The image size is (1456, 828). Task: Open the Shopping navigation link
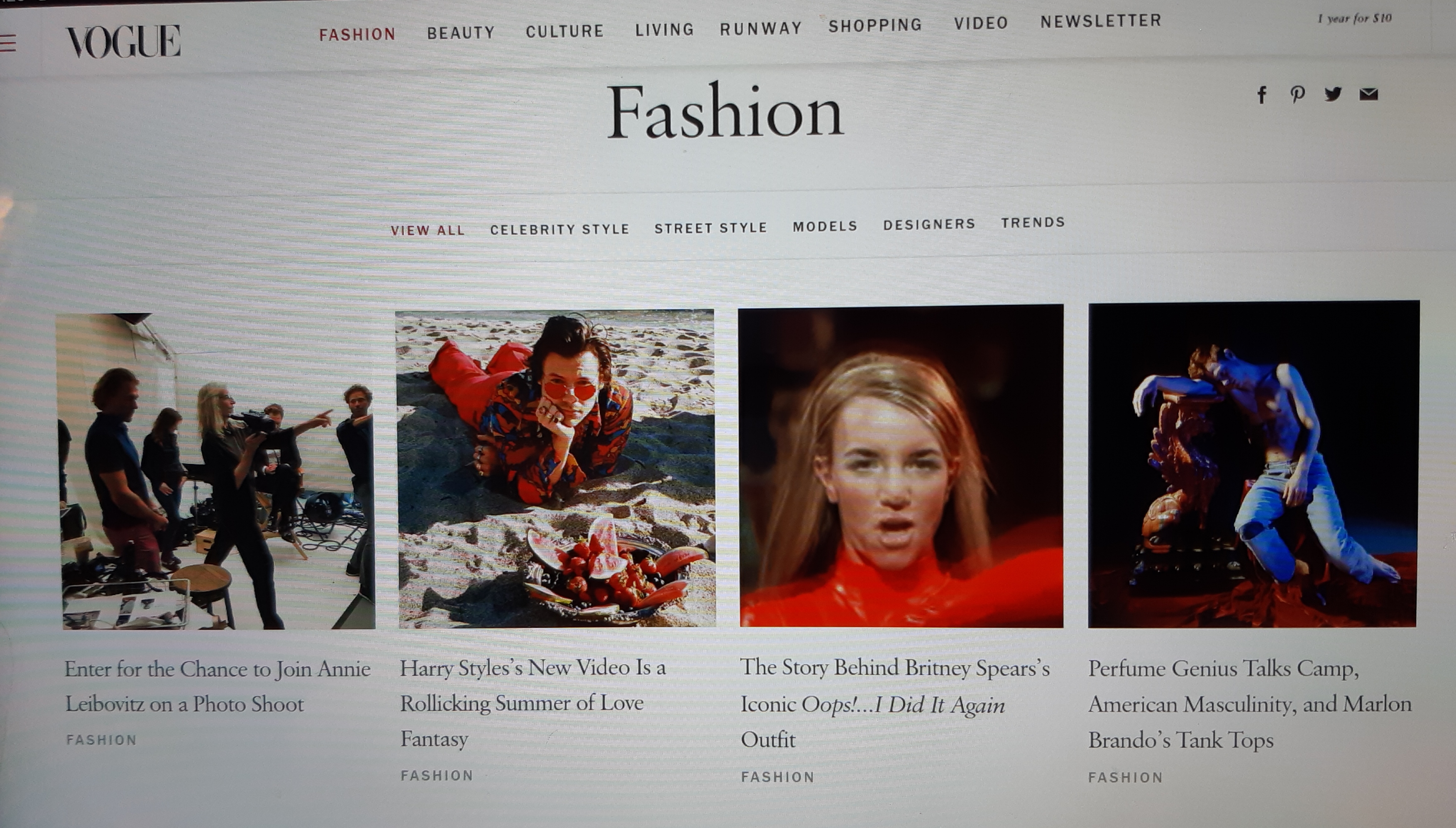(875, 26)
